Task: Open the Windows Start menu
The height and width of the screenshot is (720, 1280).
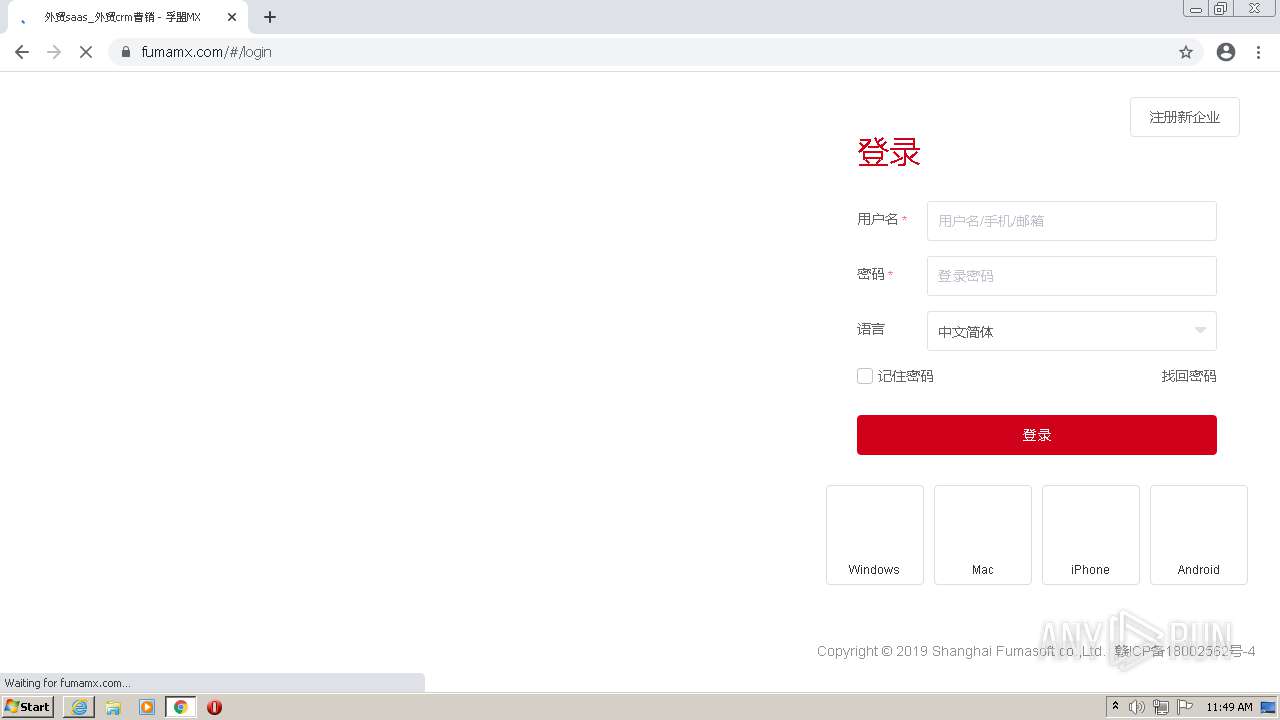Action: 28,707
